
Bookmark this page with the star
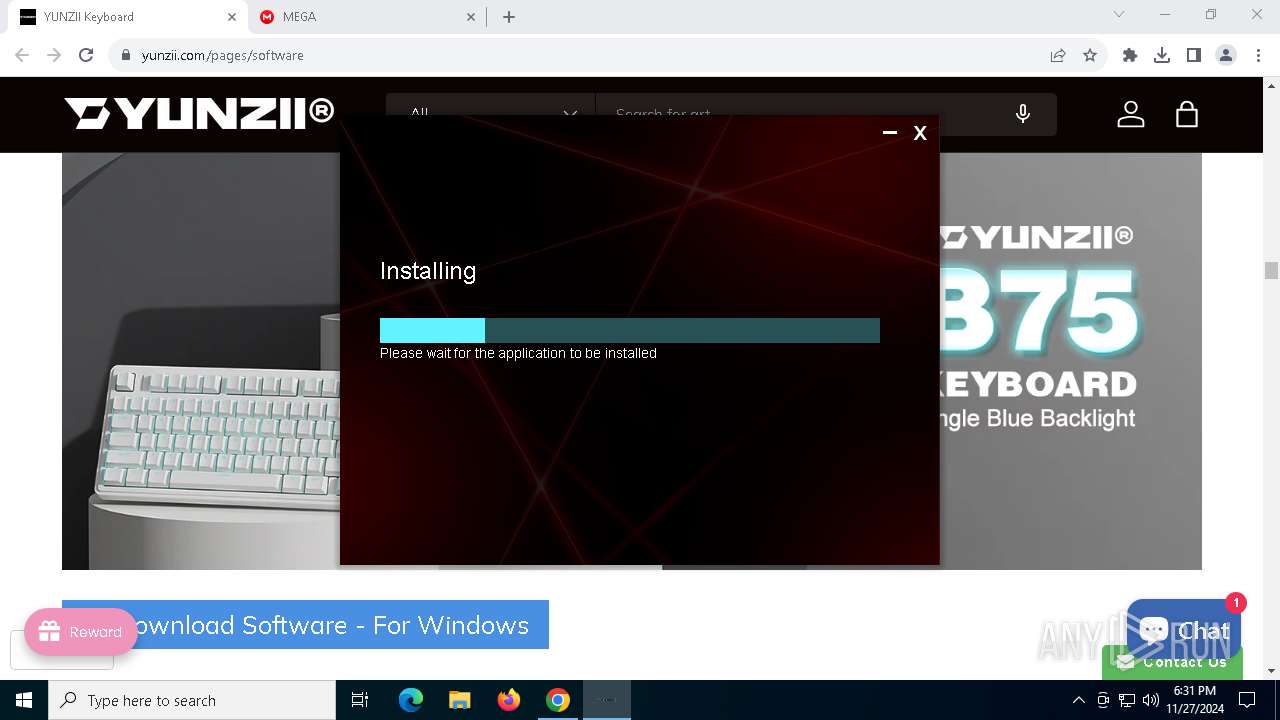pos(1090,55)
